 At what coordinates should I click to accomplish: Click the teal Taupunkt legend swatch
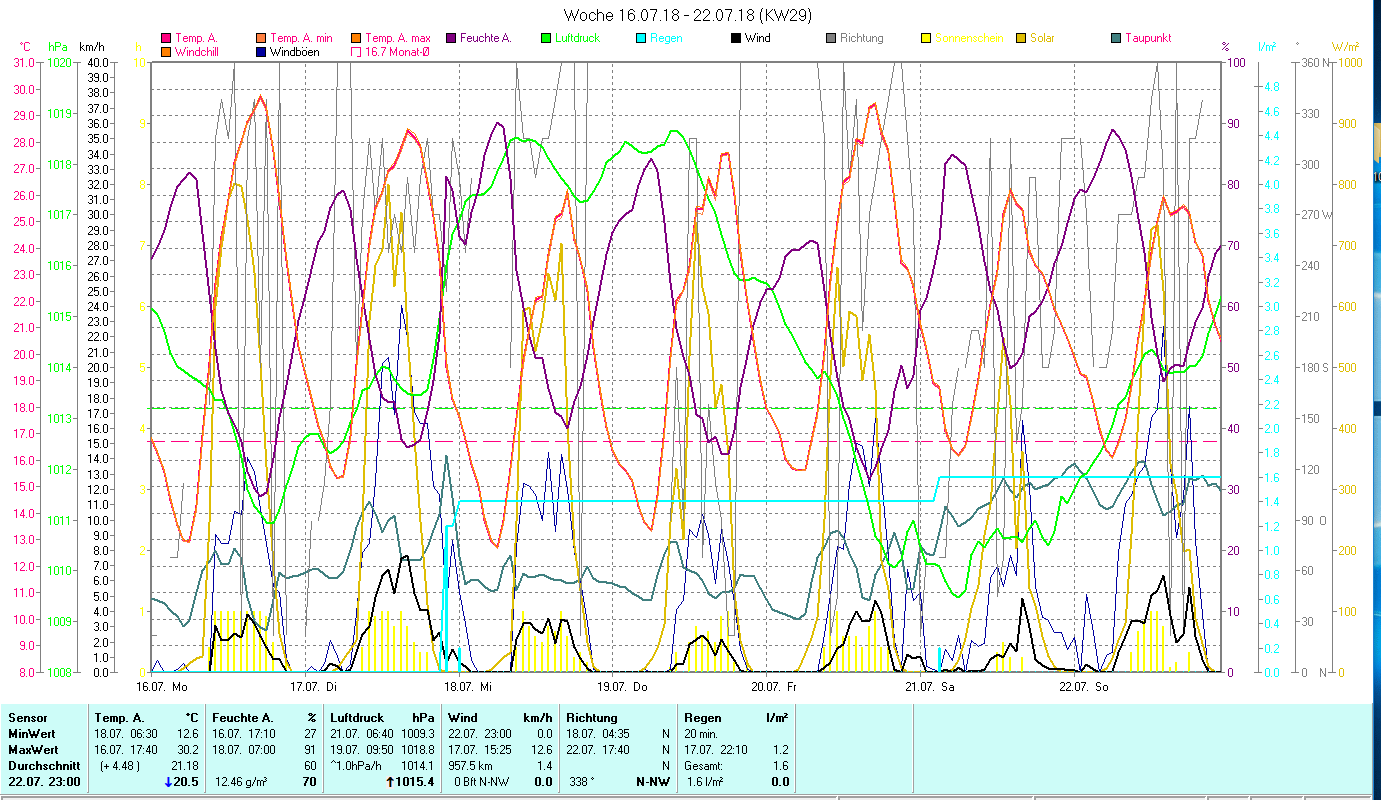point(1116,38)
